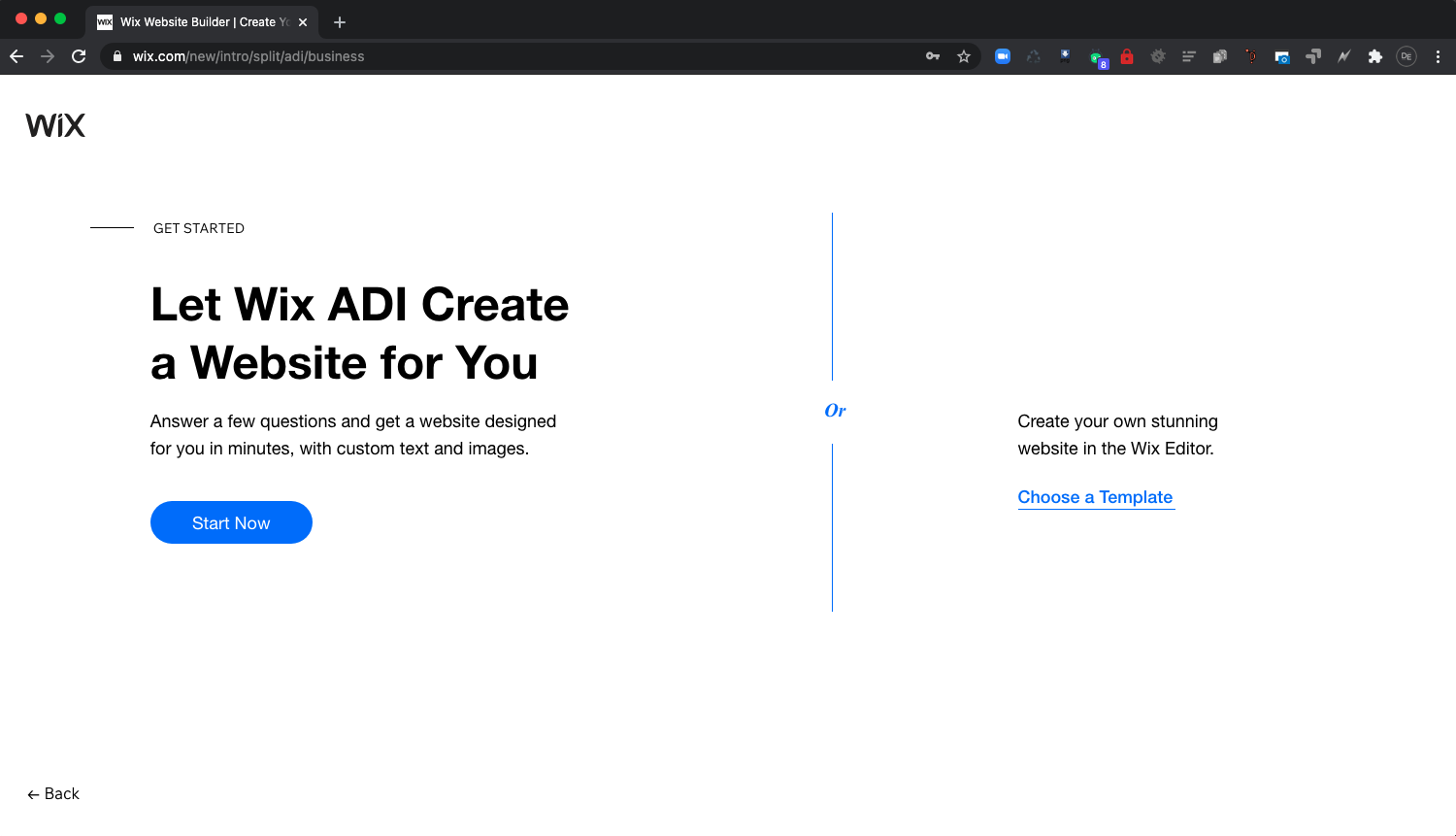This screenshot has width=1456, height=836.
Task: Click the Wix logo
Action: [55, 125]
